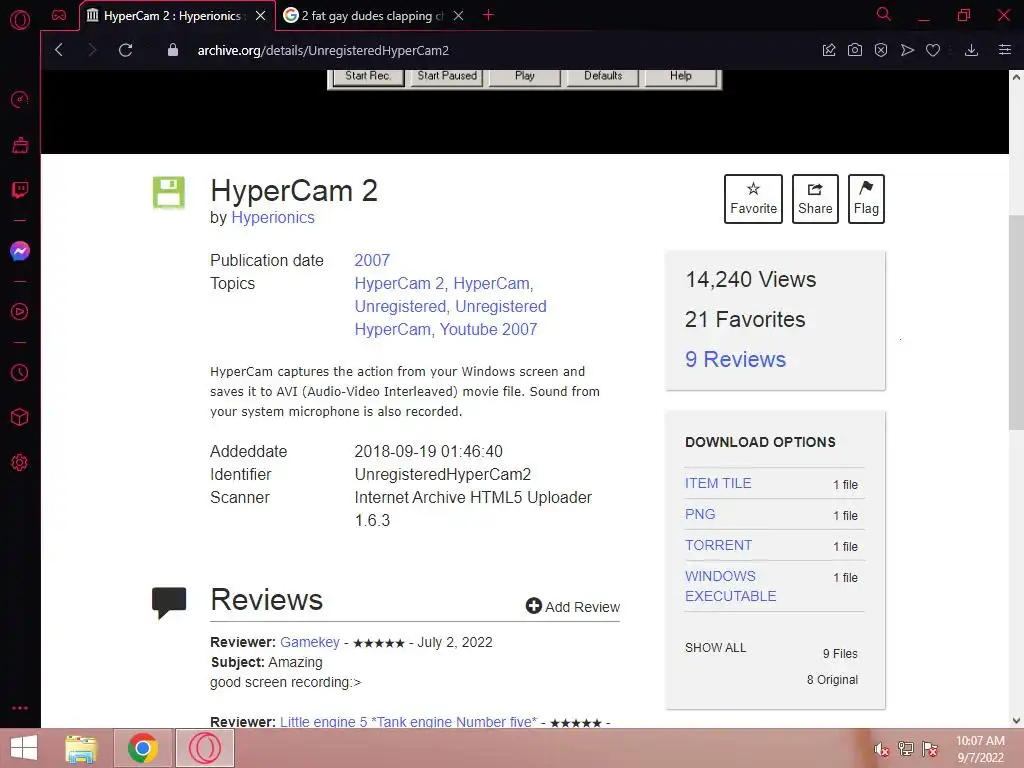Share this archive item

click(x=815, y=199)
